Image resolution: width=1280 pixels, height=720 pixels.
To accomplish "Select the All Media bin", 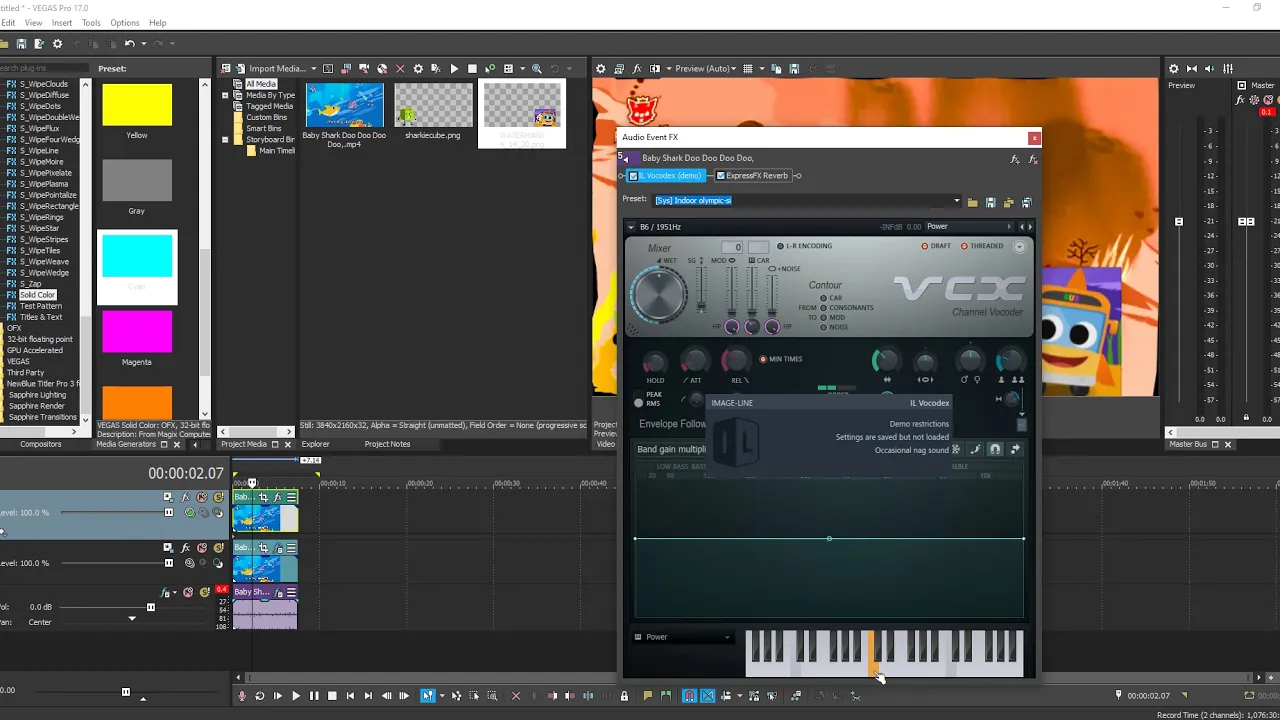I will pos(261,84).
